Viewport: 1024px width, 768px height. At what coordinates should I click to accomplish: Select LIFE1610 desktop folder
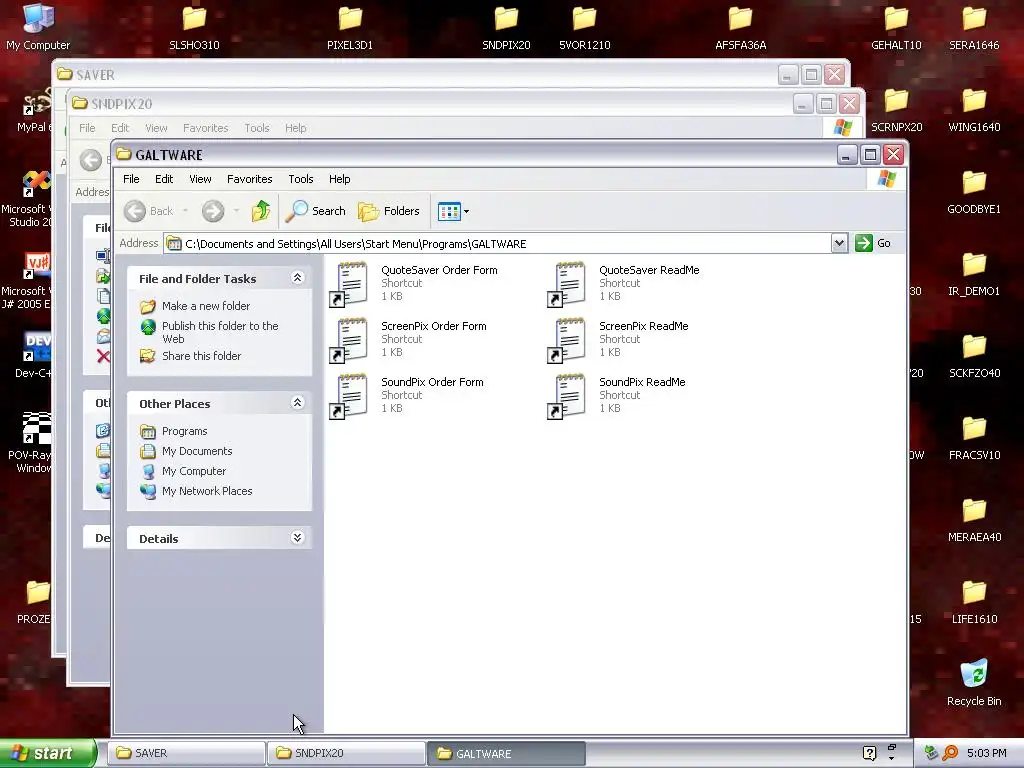pyautogui.click(x=974, y=602)
